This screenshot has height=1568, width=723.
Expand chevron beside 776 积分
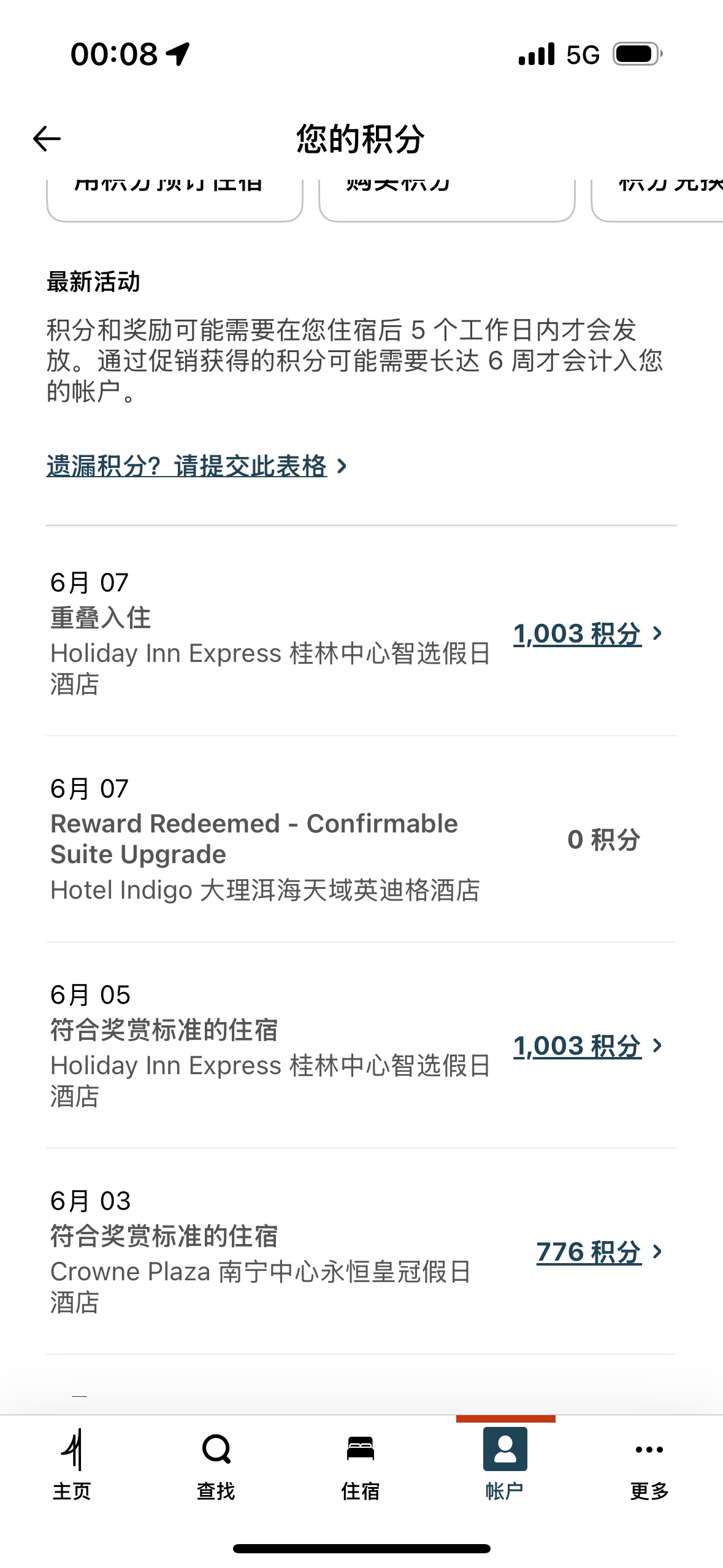click(x=657, y=1251)
